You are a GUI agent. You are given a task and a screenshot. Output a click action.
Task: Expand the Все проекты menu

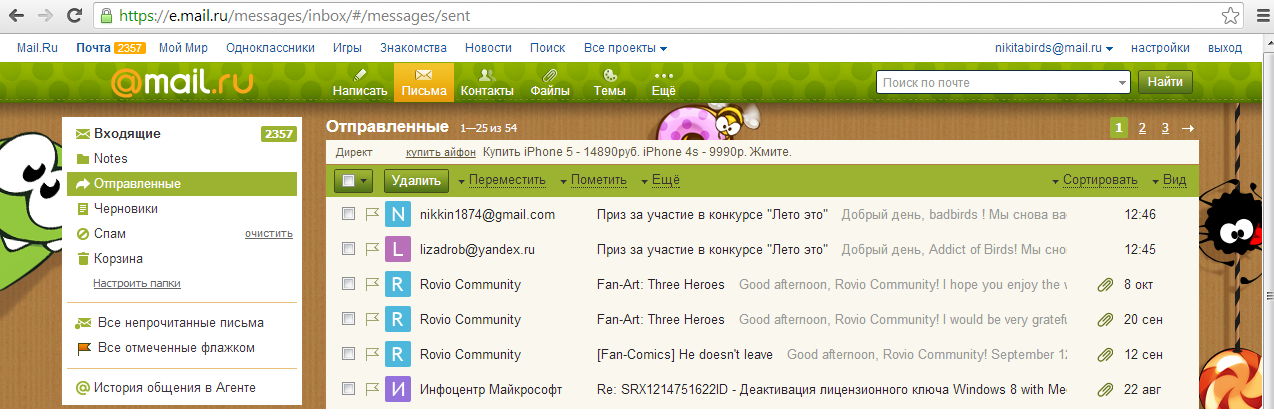point(625,47)
